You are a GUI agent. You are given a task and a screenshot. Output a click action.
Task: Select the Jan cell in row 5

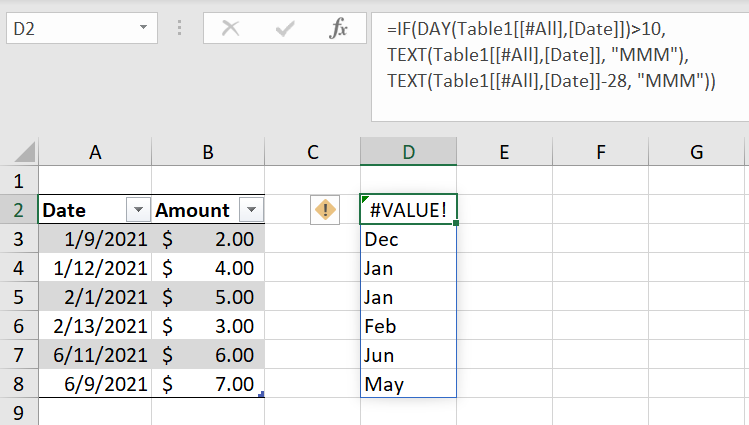click(408, 297)
